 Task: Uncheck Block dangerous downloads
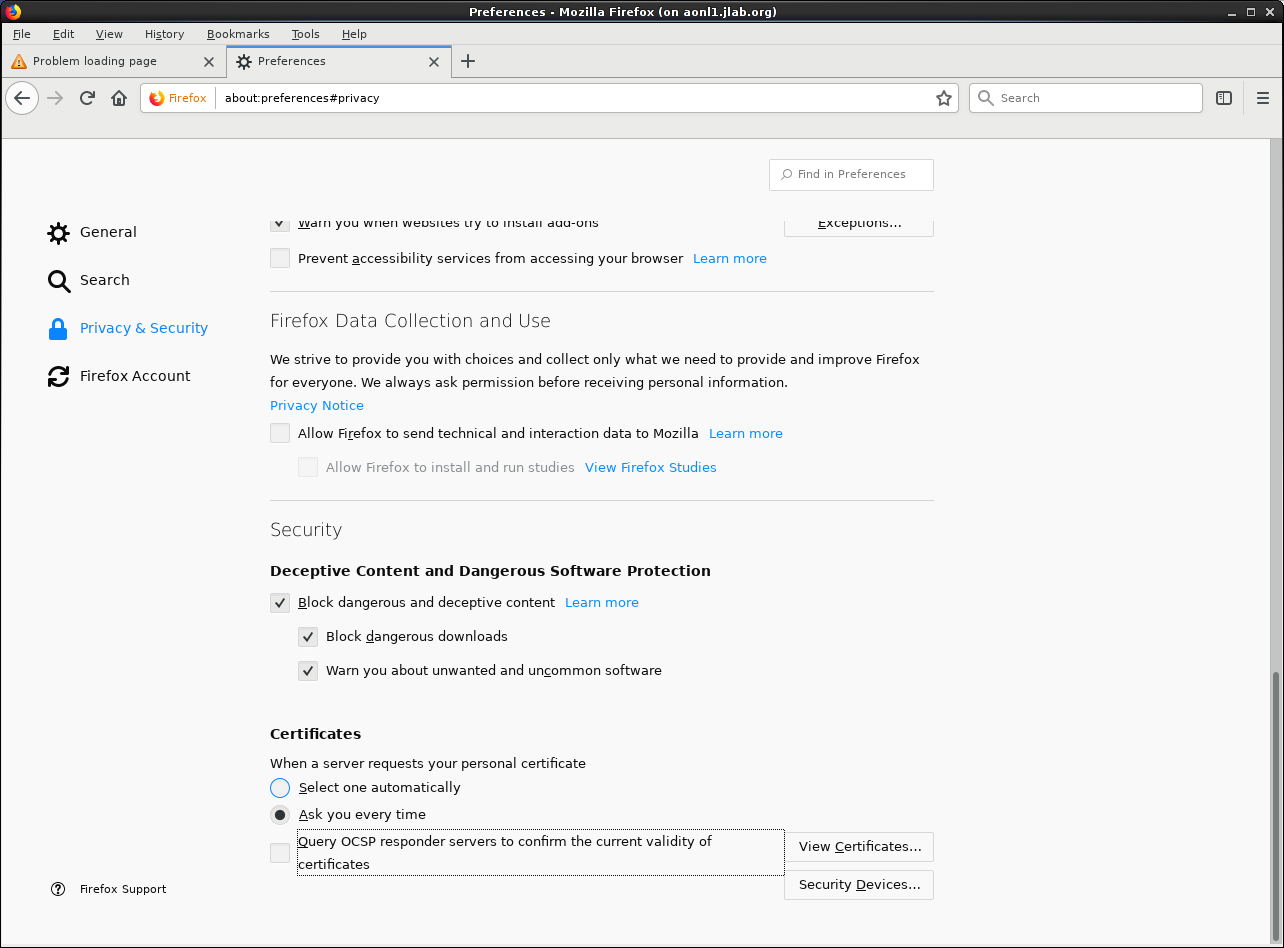[308, 637]
